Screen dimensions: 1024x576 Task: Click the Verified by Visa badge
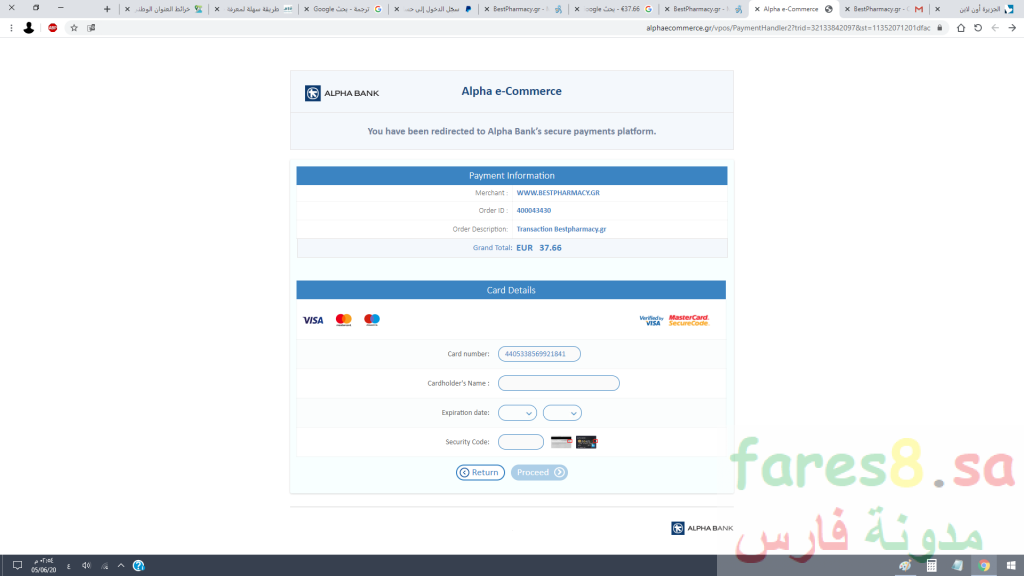coord(652,320)
